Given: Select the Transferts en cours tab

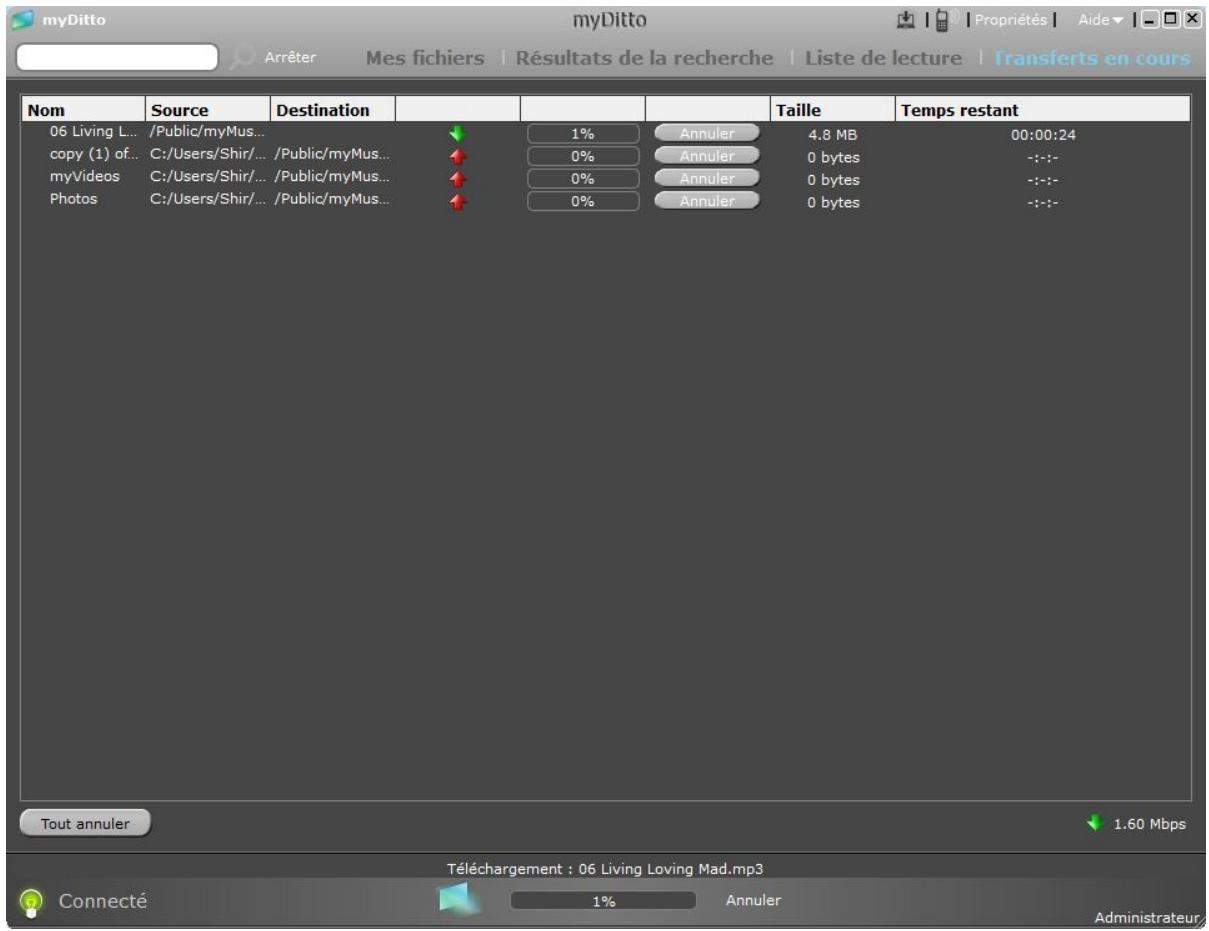Looking at the screenshot, I should (x=1093, y=58).
